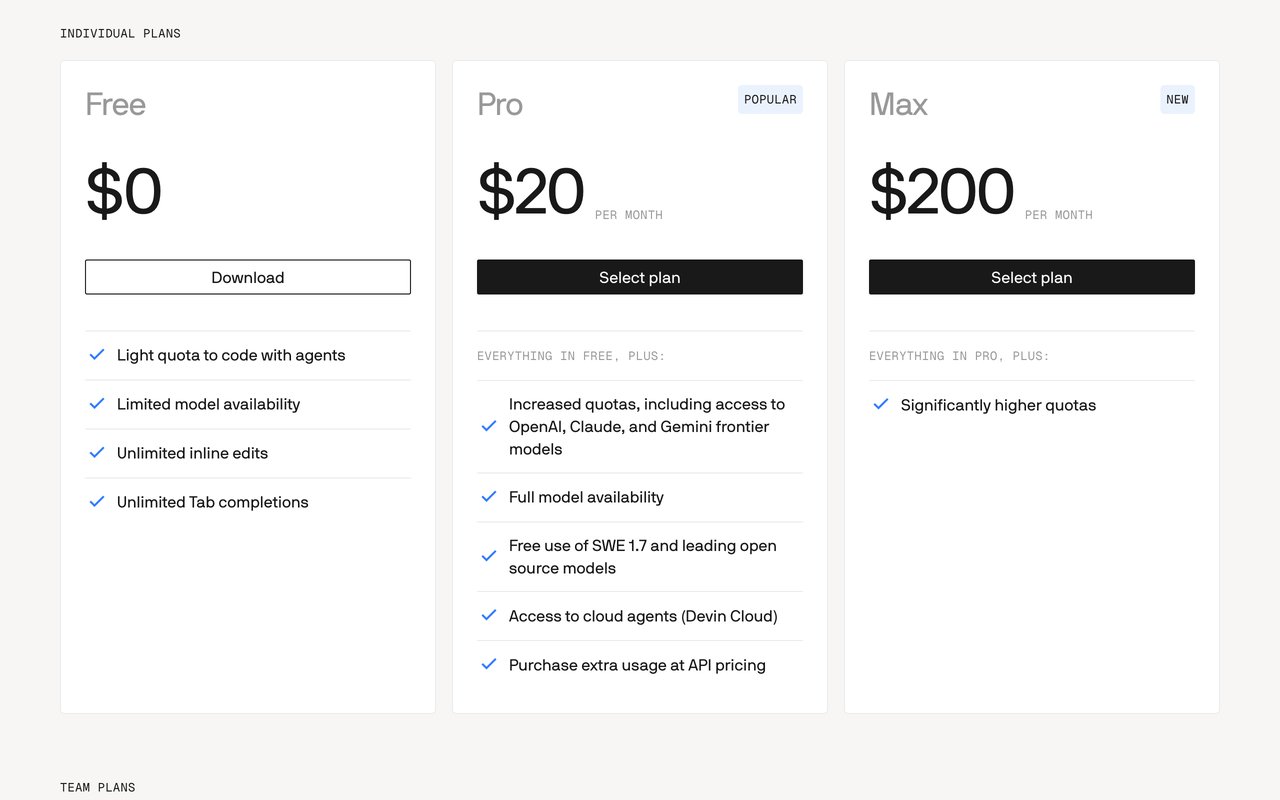The image size is (1280, 800).
Task: Click the Pro plan heading
Action: (500, 104)
